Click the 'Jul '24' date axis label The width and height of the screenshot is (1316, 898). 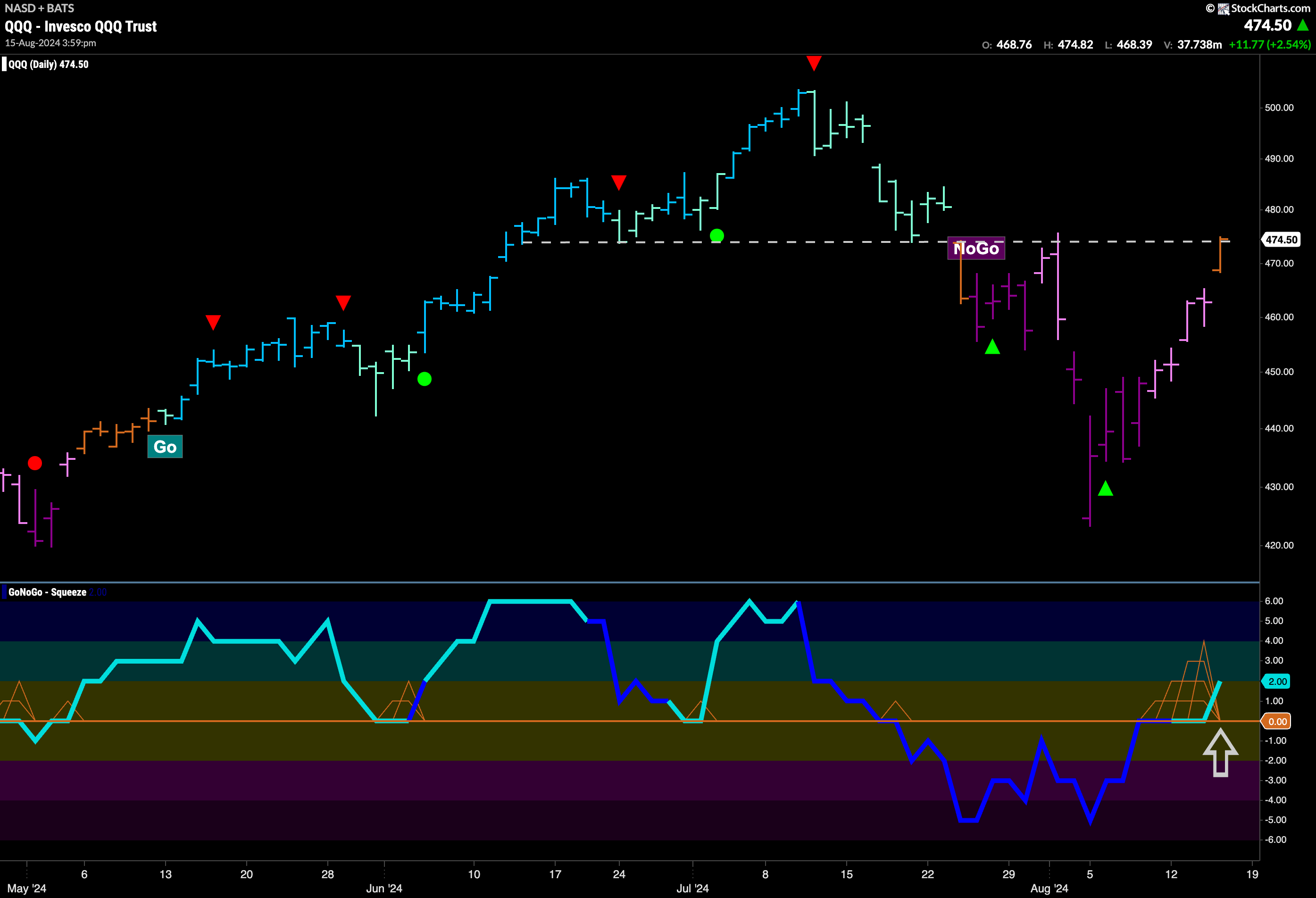(x=692, y=889)
